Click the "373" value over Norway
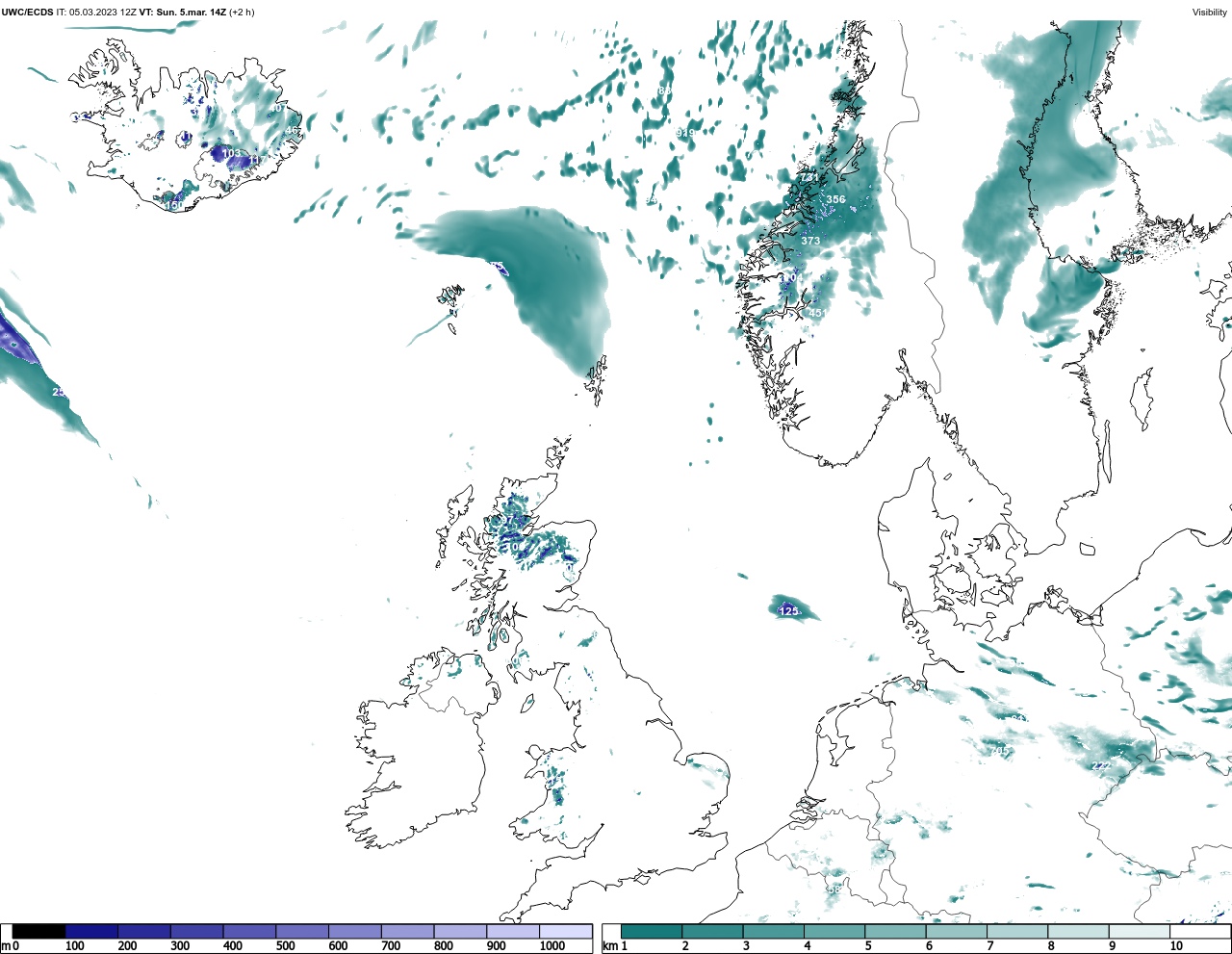This screenshot has height=954, width=1232. pos(810,241)
